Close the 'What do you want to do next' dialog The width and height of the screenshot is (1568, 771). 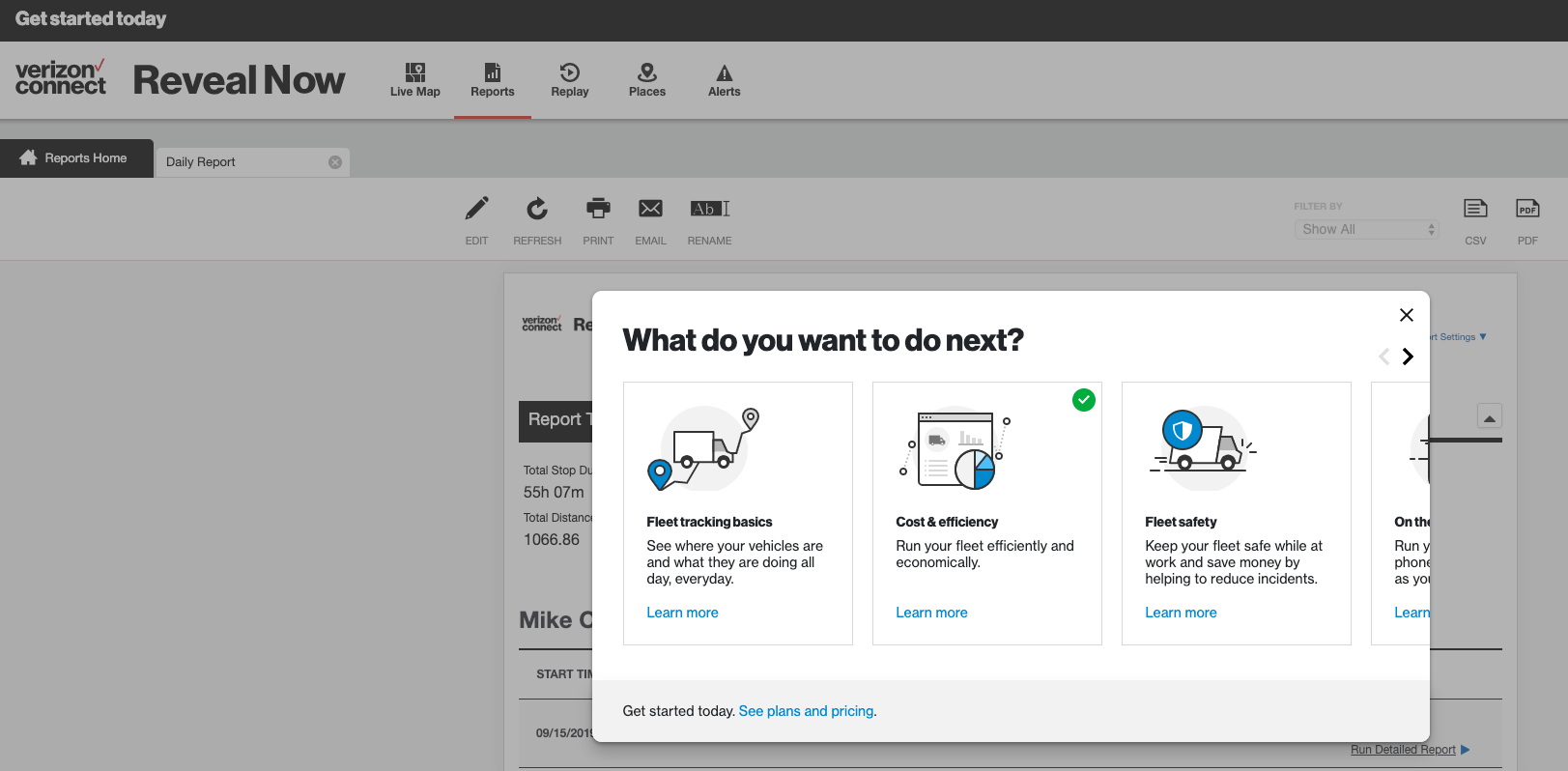click(1407, 315)
